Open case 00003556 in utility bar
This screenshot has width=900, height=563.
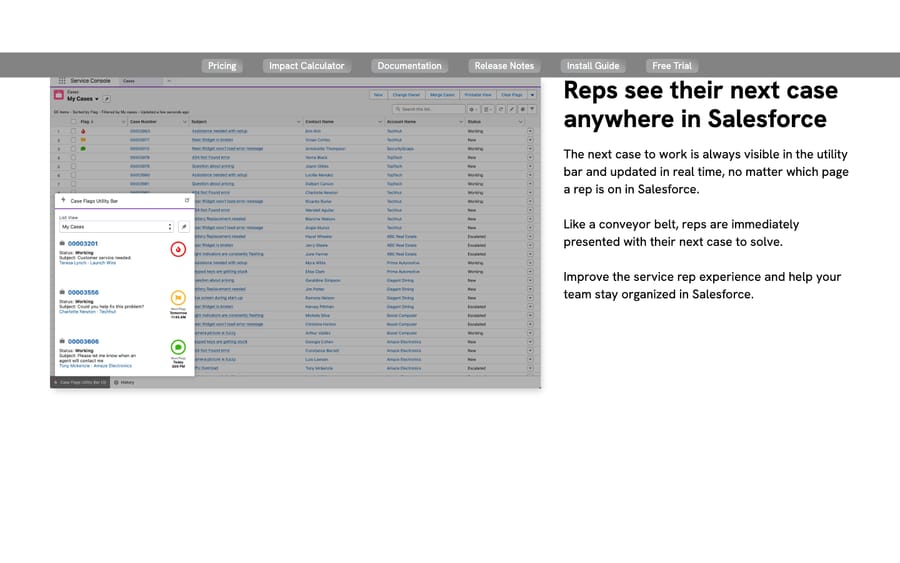[83, 292]
